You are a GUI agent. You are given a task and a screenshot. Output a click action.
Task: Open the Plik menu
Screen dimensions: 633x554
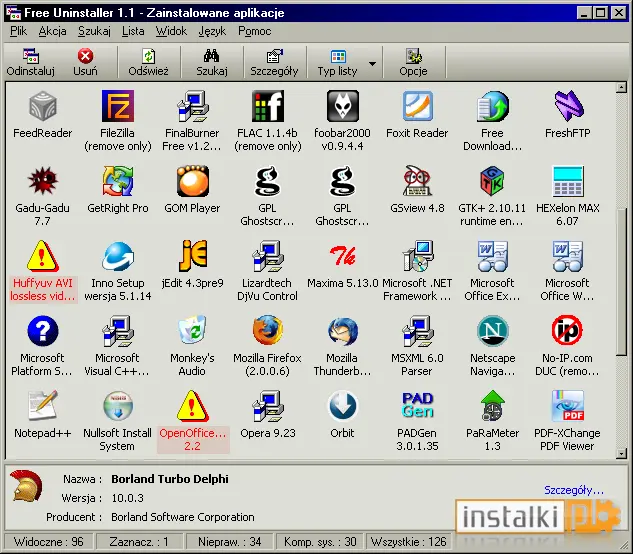point(18,31)
